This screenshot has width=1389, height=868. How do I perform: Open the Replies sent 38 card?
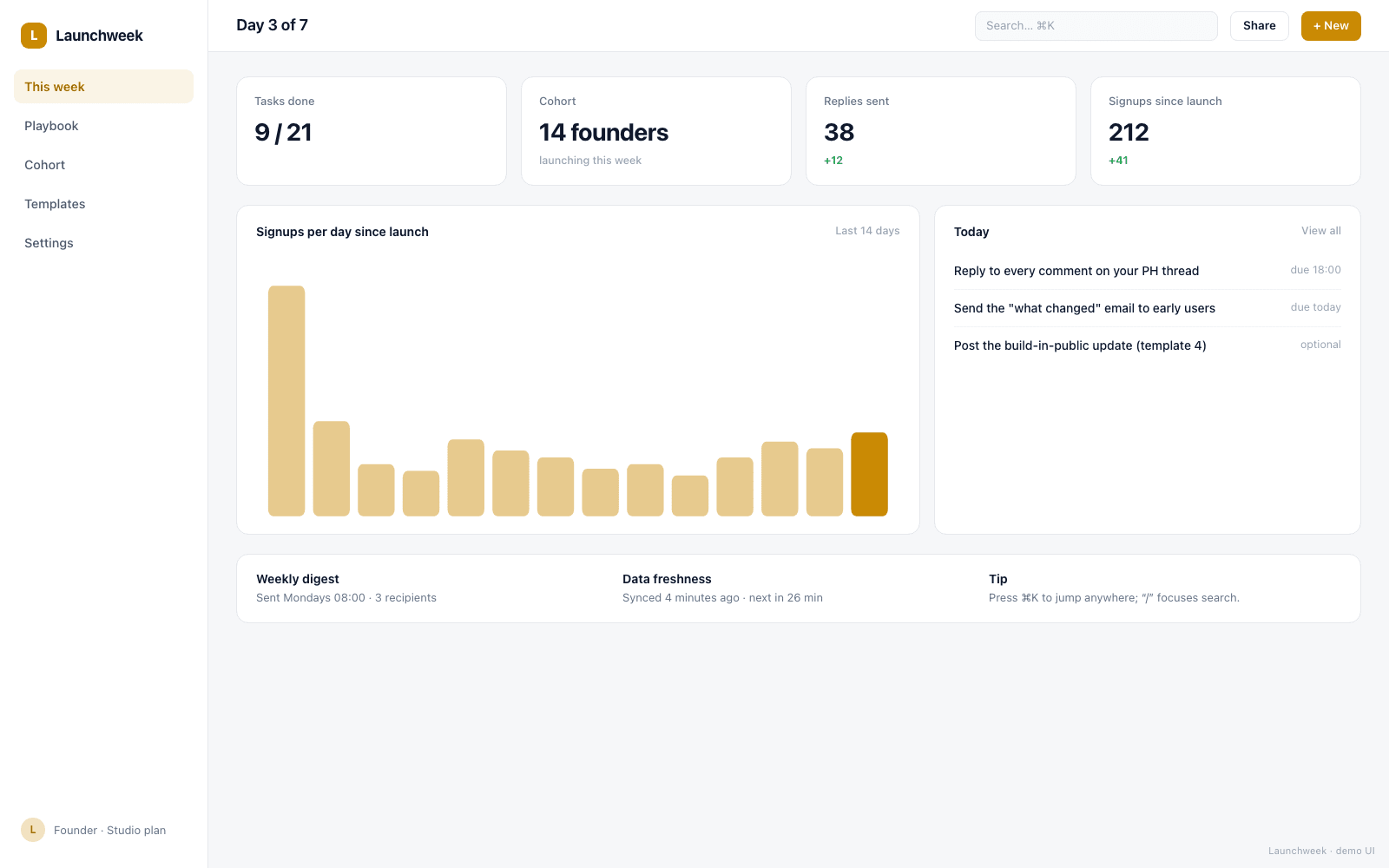point(941,131)
